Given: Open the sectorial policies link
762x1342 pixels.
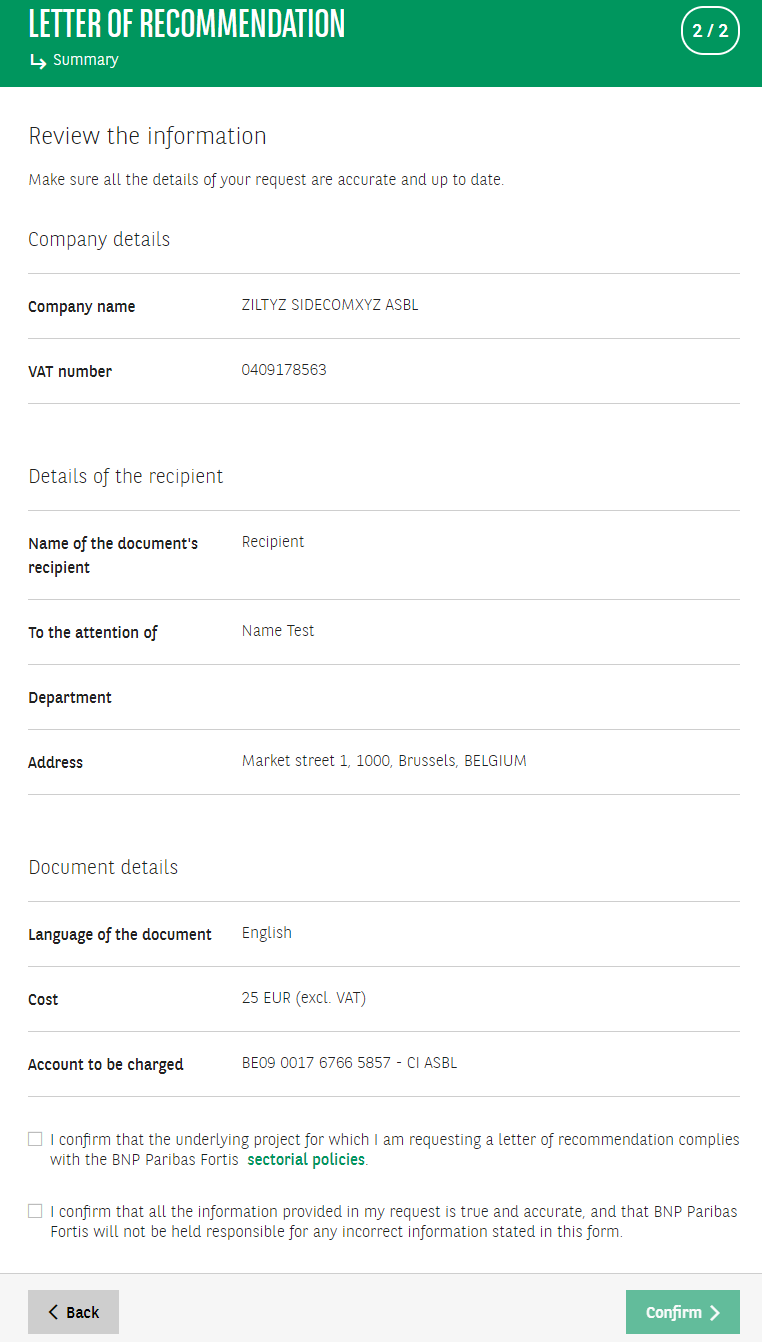Looking at the screenshot, I should pos(306,1161).
